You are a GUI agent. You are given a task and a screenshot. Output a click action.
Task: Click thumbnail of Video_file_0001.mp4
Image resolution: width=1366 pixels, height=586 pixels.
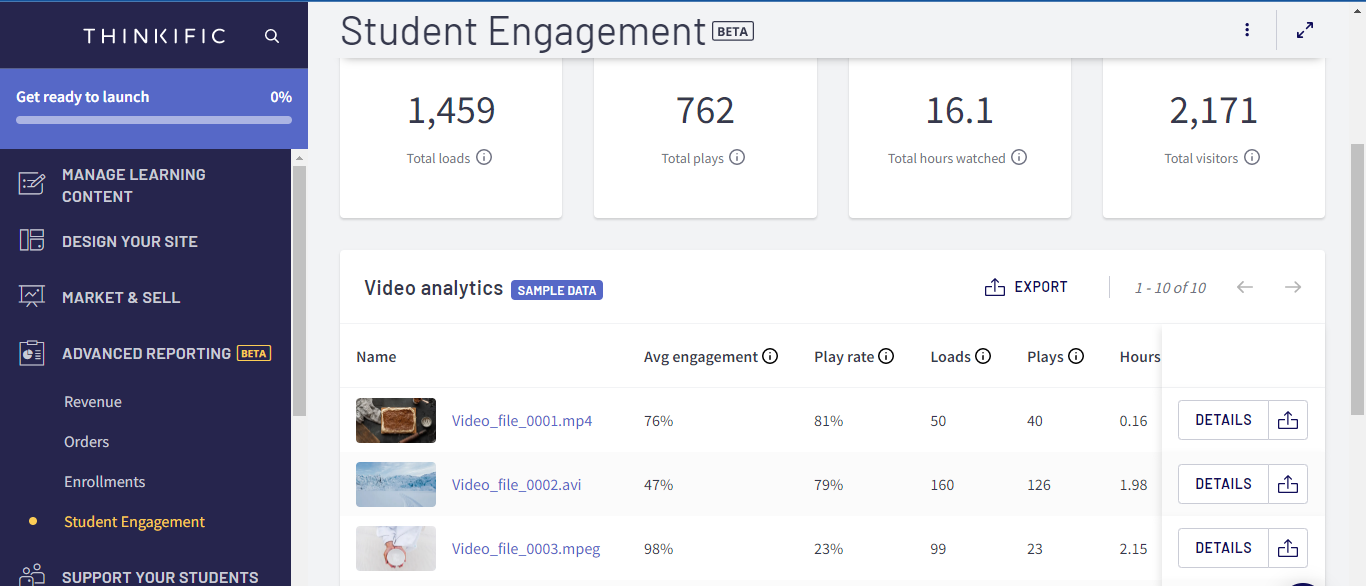click(396, 420)
